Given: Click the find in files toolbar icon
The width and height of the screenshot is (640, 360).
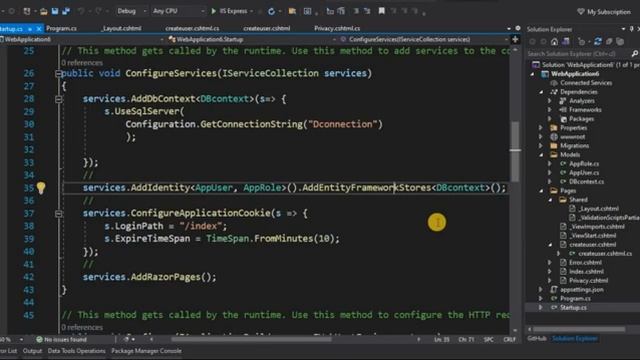Looking at the screenshot, I should (x=292, y=11).
